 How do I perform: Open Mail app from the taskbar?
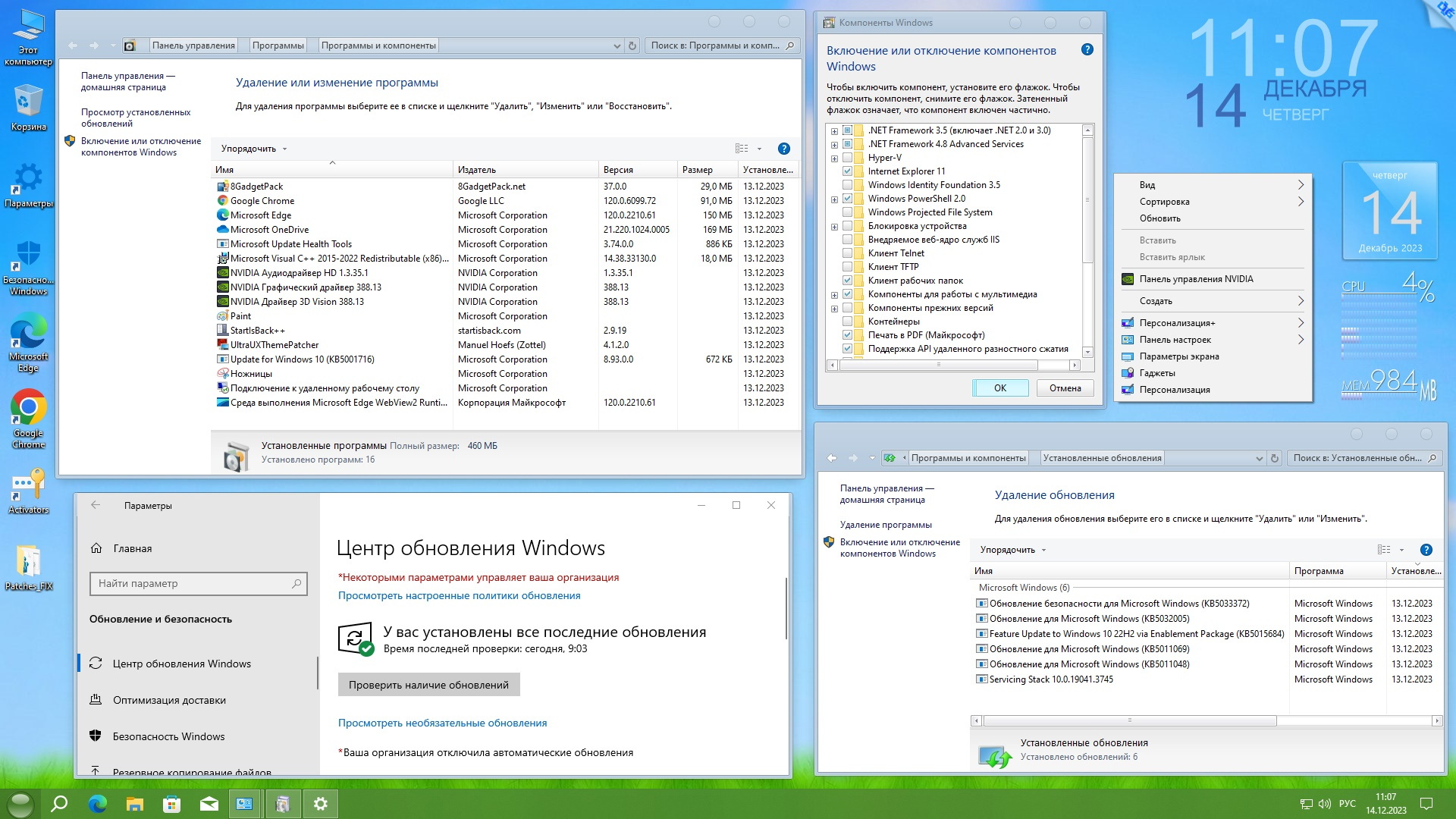point(209,804)
